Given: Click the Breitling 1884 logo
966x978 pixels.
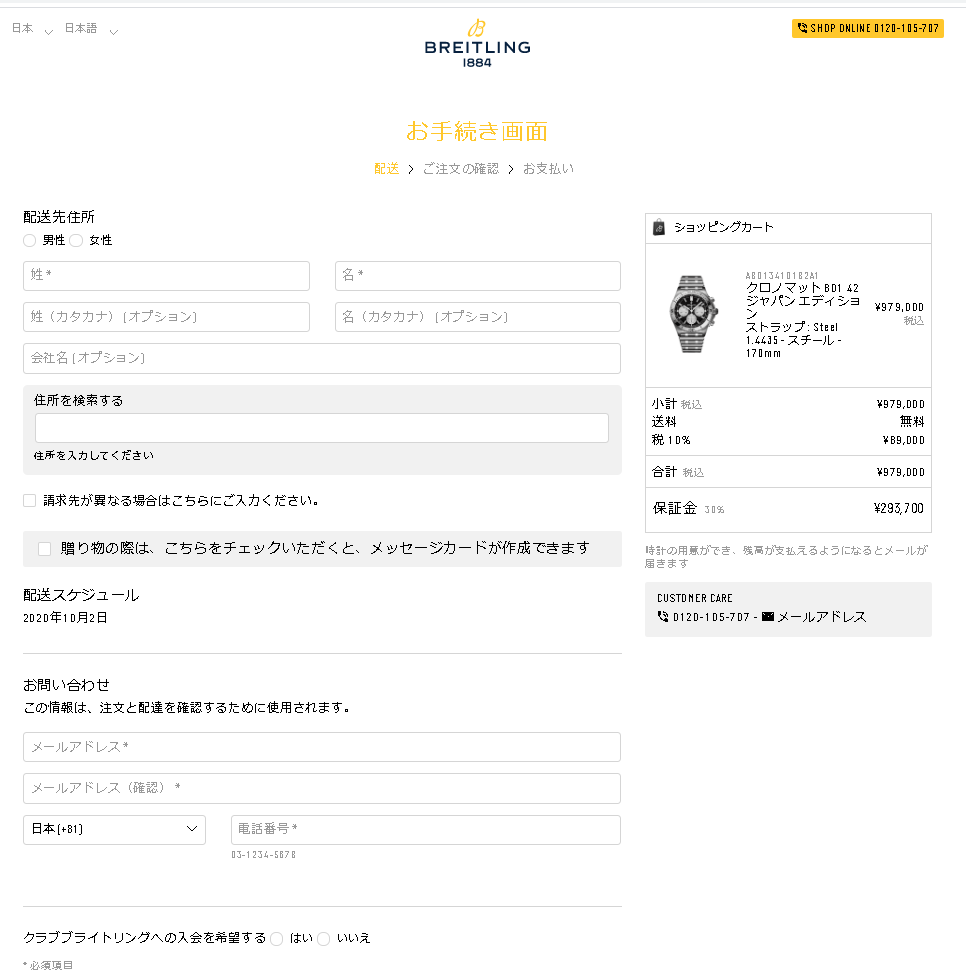Looking at the screenshot, I should [477, 43].
